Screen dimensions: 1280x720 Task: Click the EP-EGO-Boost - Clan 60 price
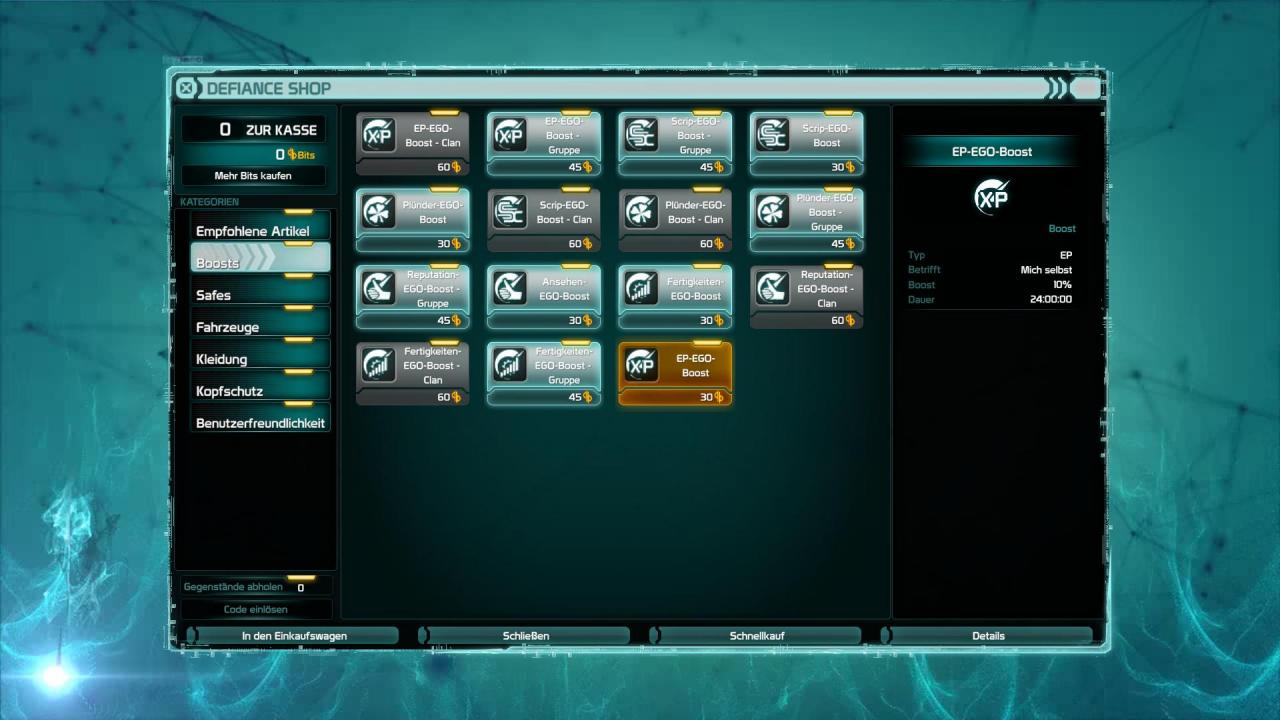coord(449,167)
